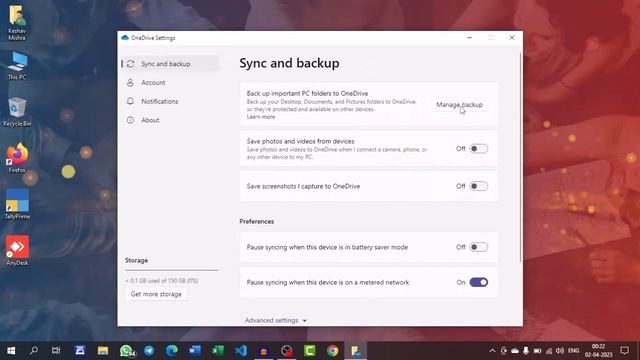Open Microsoft Edge from the taskbar
Screen dimensions: 640x360
(x=172, y=351)
